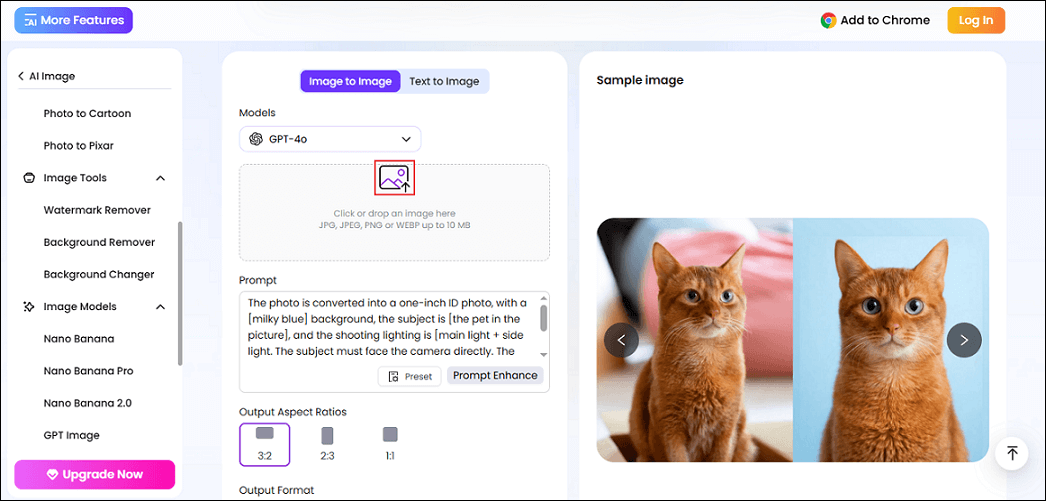Viewport: 1046px width, 501px height.
Task: Show next sample image
Action: click(964, 340)
